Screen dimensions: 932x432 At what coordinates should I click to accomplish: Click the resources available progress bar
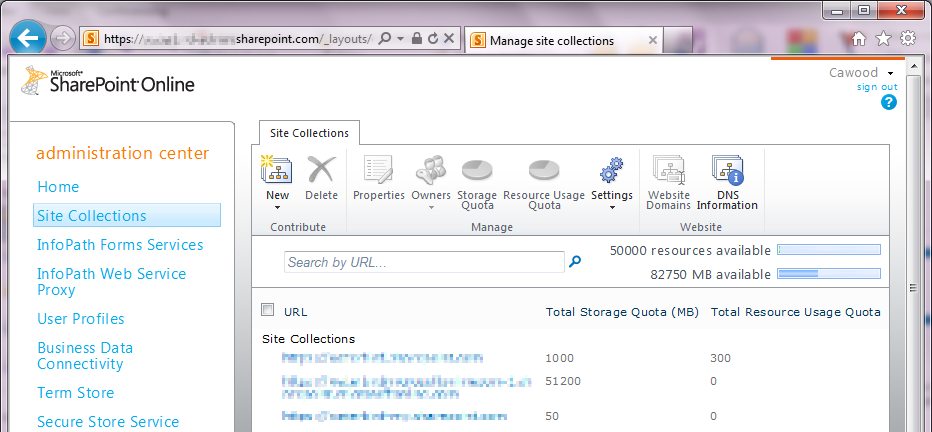(x=829, y=250)
